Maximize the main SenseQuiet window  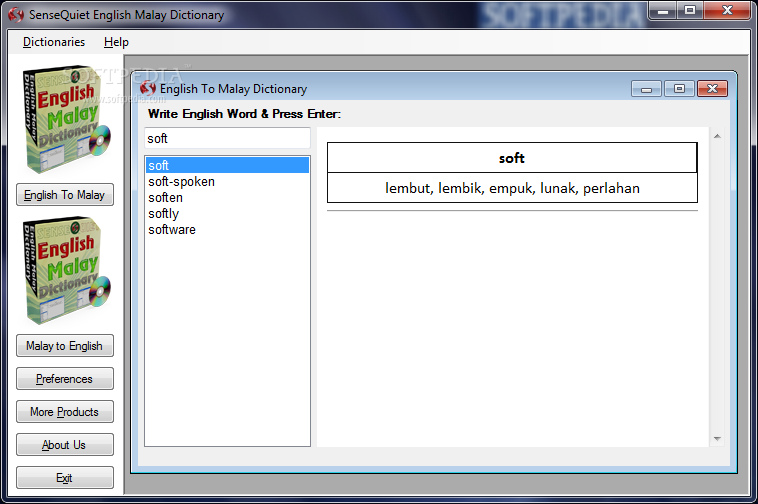click(x=690, y=10)
